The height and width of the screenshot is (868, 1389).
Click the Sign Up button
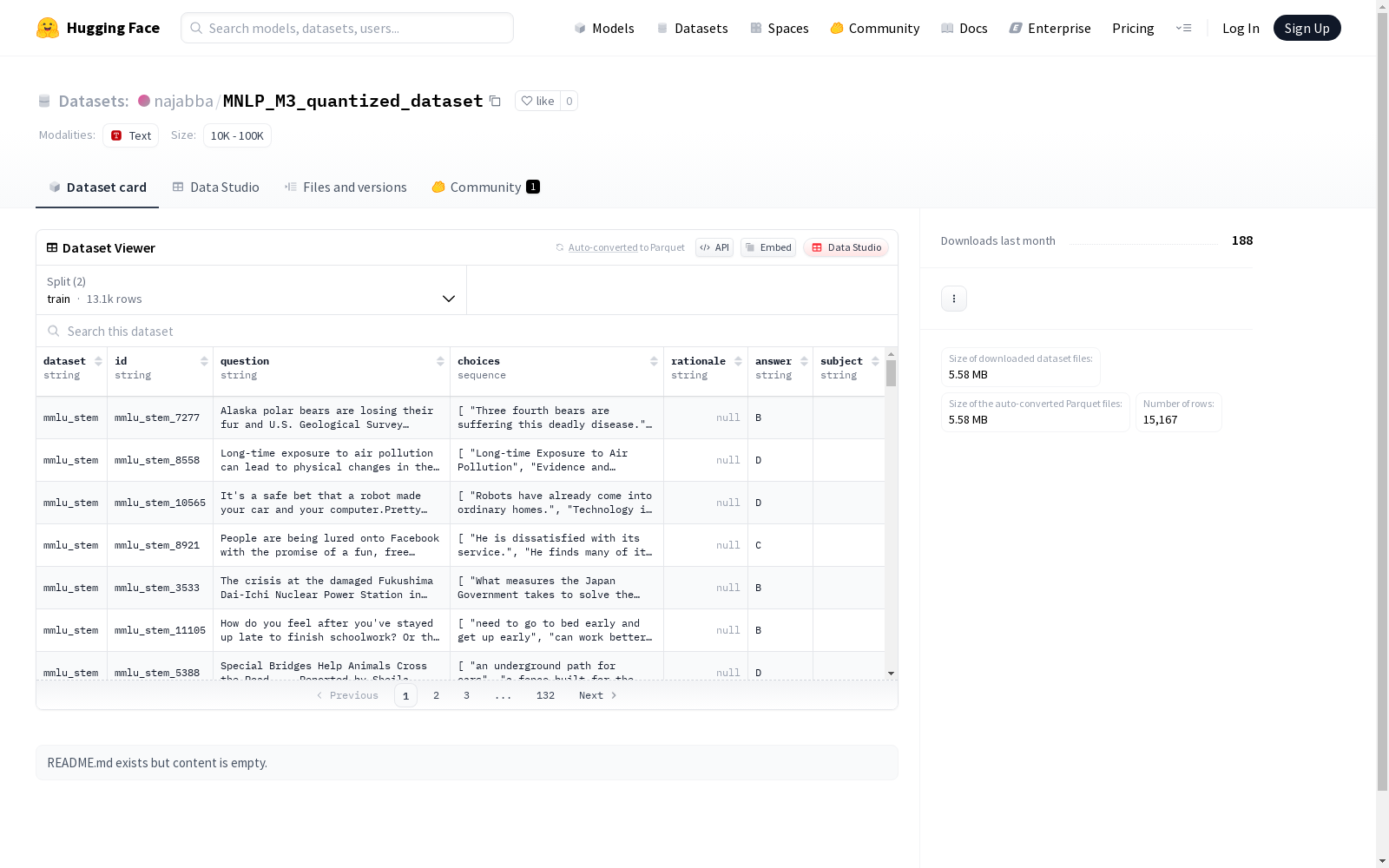pyautogui.click(x=1307, y=28)
